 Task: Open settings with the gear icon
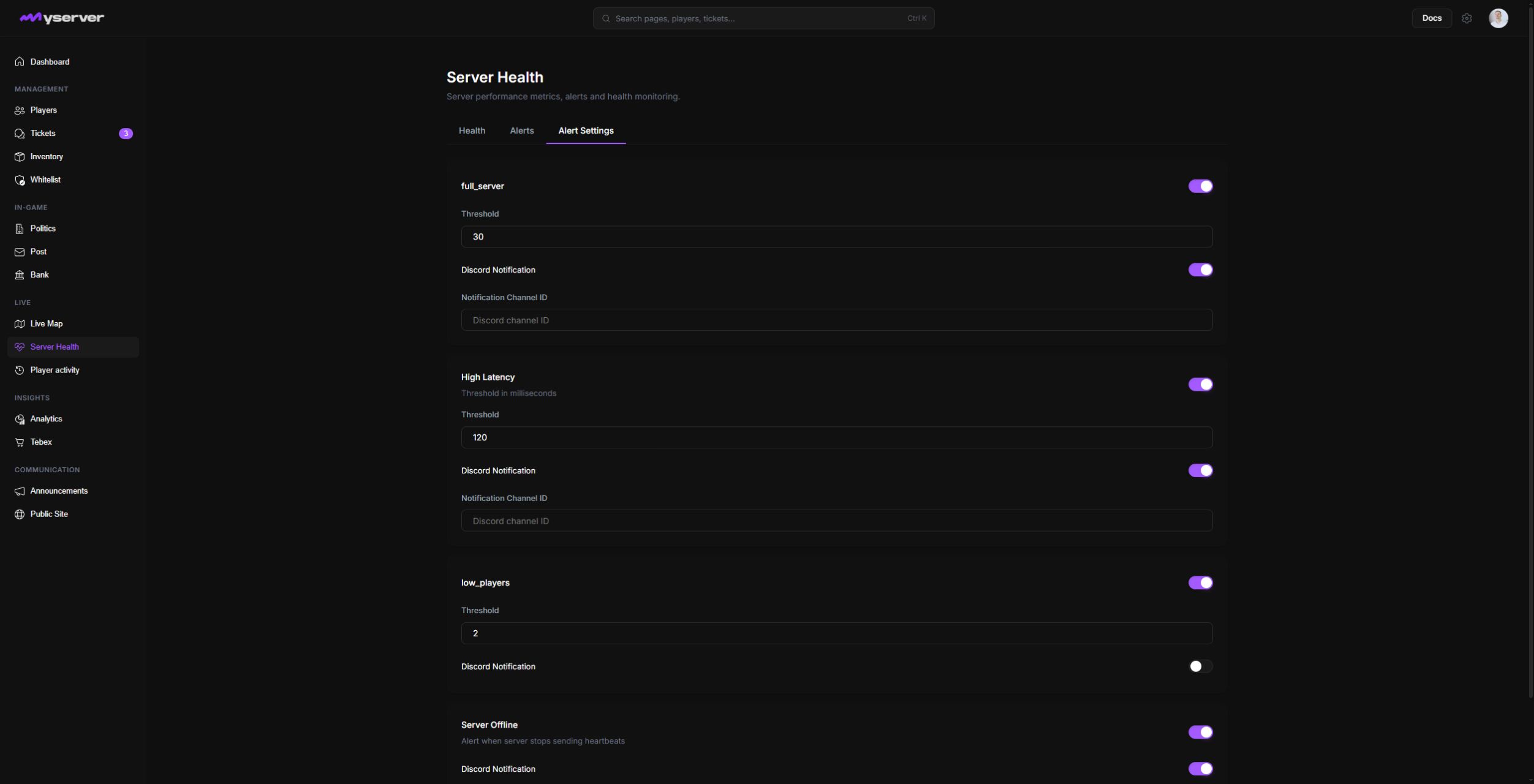pos(1467,18)
